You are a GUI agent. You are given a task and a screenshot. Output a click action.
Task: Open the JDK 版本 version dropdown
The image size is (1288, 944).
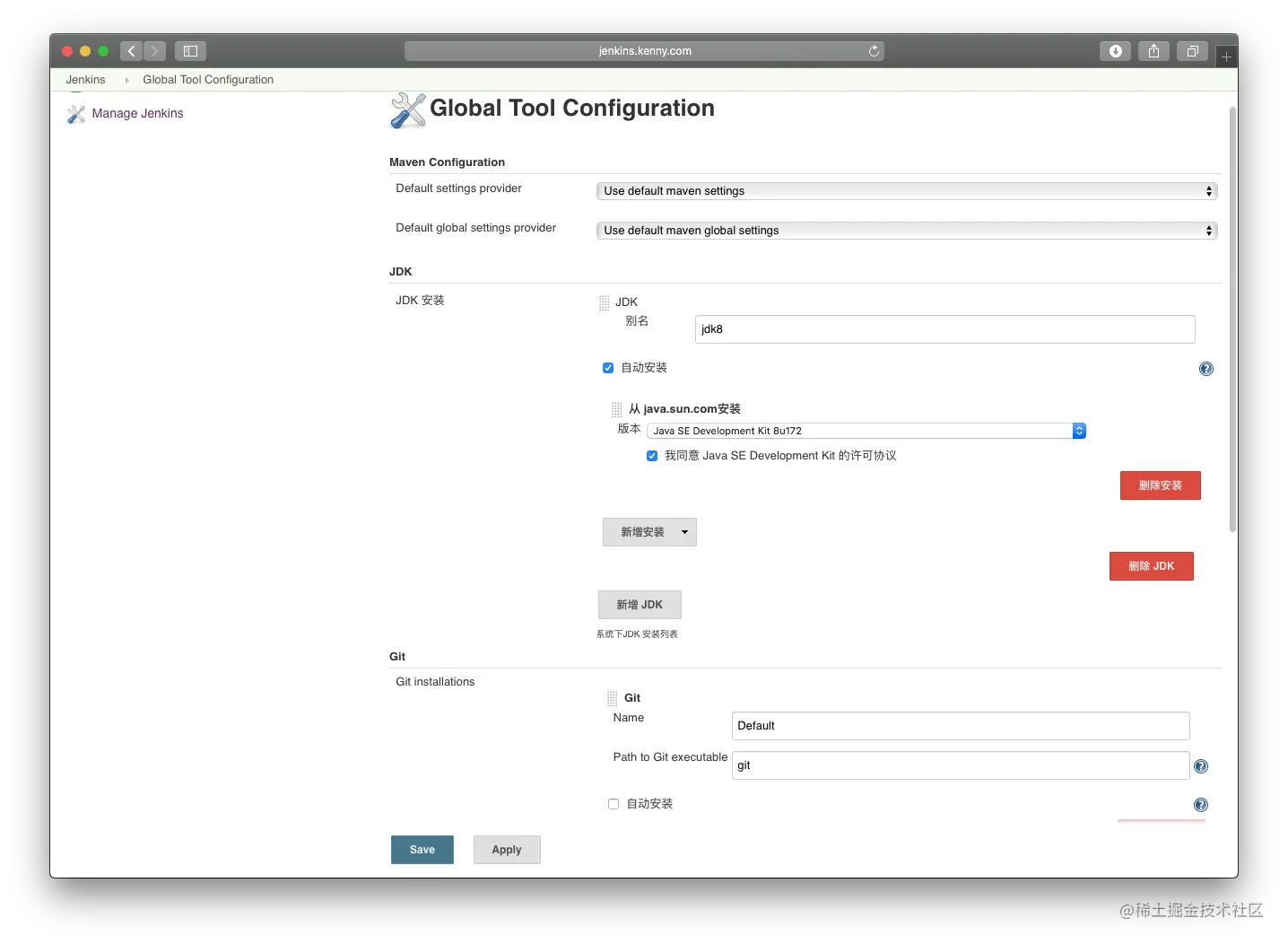[x=866, y=431]
